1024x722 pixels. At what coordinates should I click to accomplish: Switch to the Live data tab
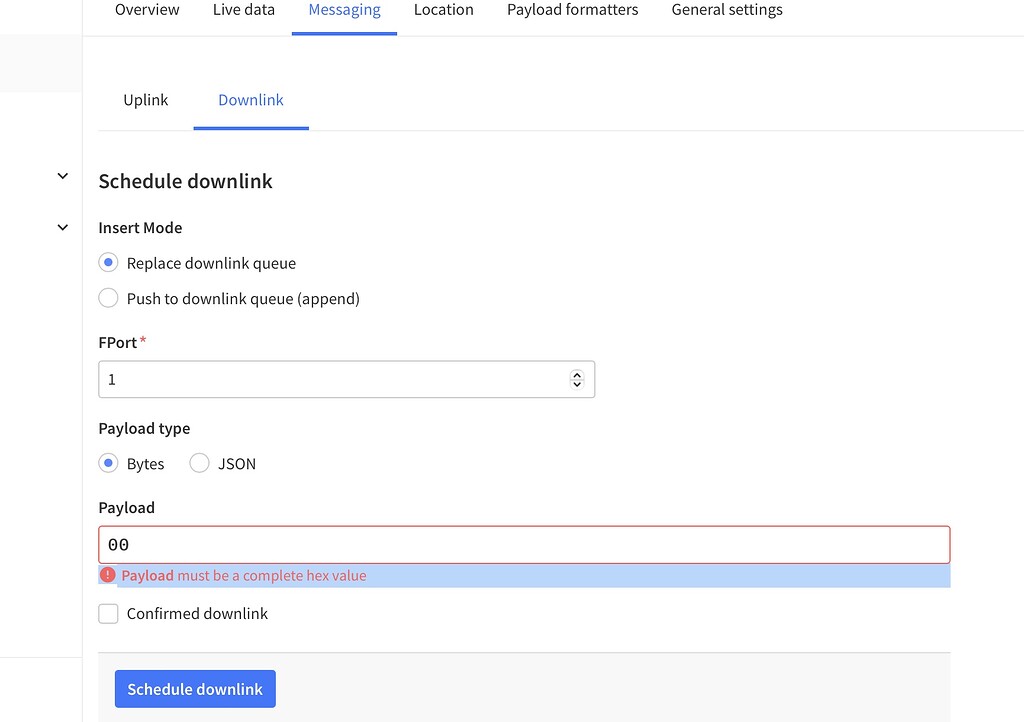click(x=244, y=10)
